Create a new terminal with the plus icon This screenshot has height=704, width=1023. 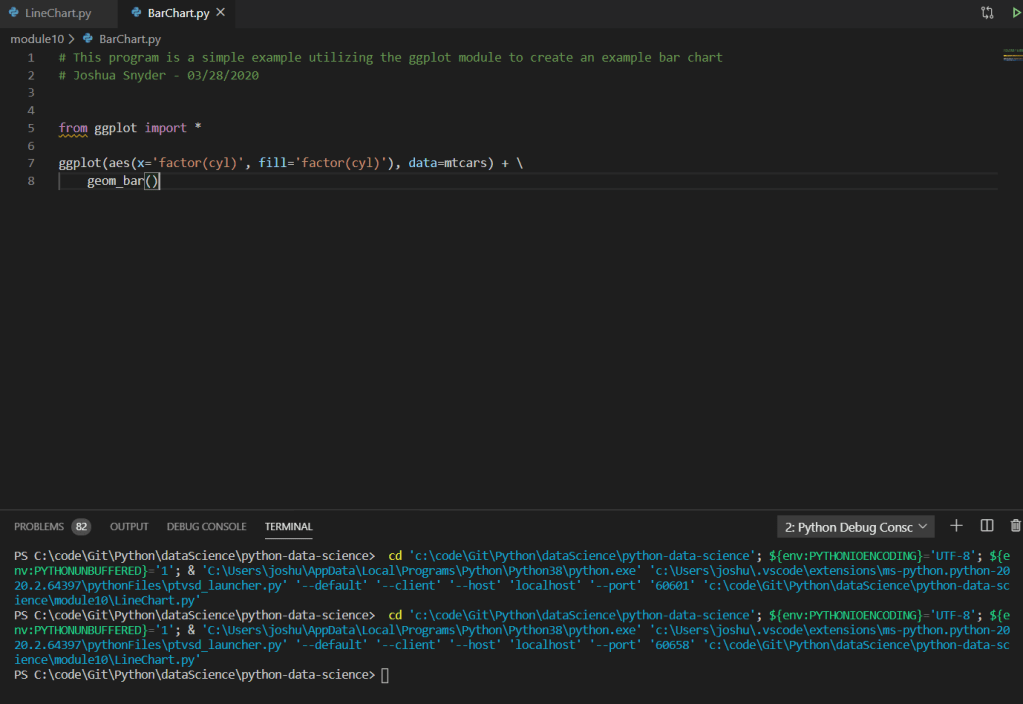coord(956,526)
